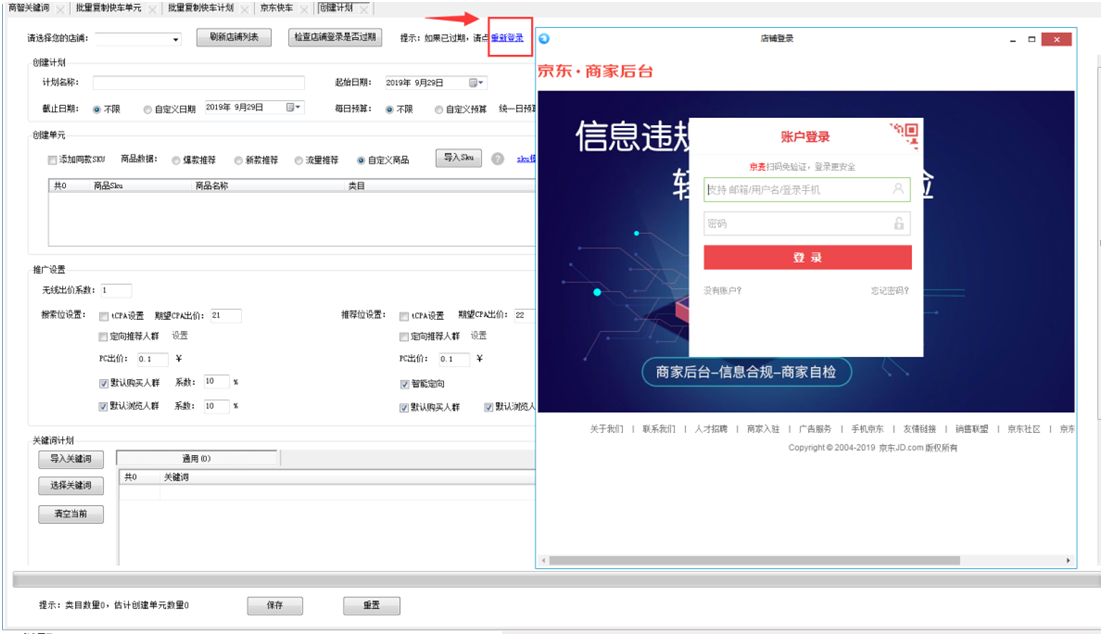Screen dimensions: 1103x636
Task: Enable tCPA设置 under 搜索位设置
Action: (103, 317)
